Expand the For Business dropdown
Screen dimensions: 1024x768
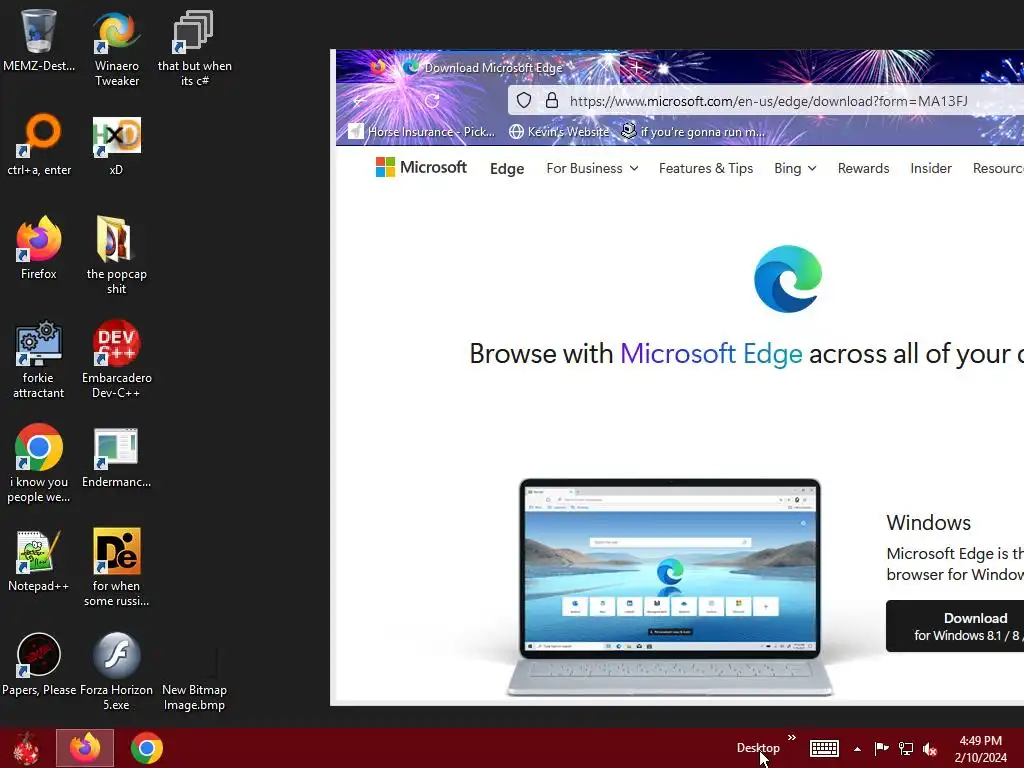point(592,168)
